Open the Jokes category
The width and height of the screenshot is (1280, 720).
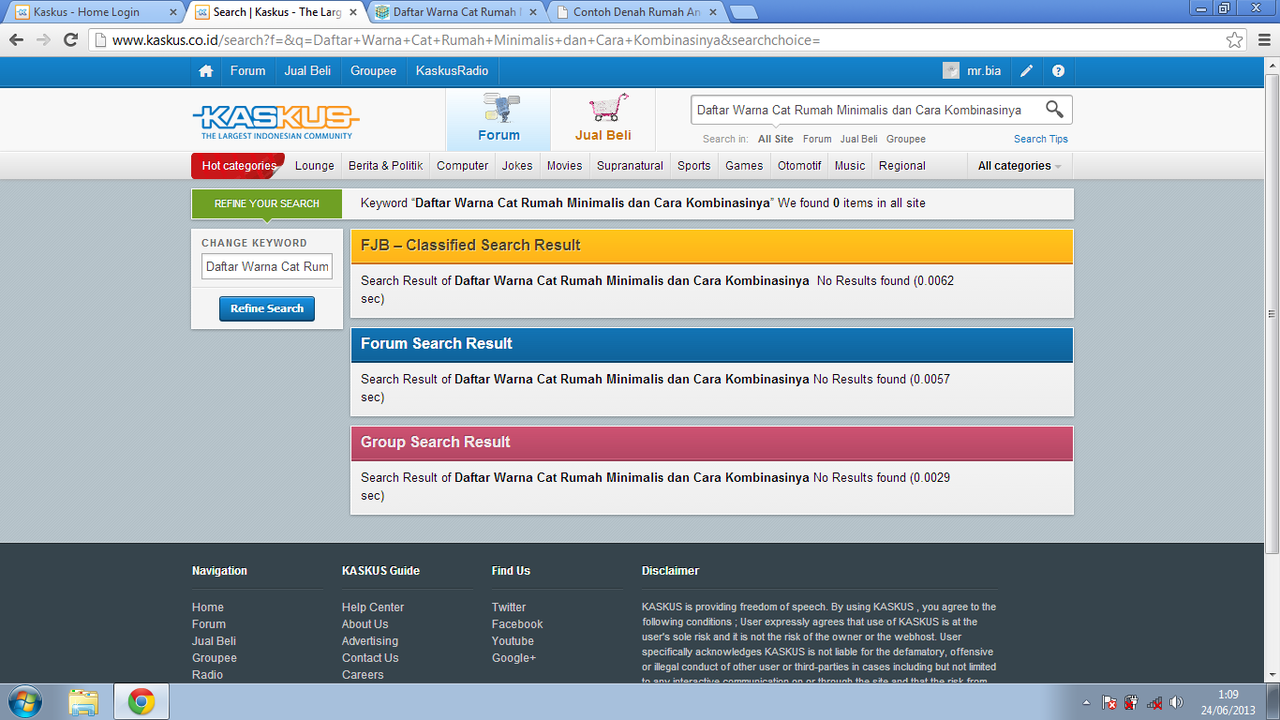517,166
